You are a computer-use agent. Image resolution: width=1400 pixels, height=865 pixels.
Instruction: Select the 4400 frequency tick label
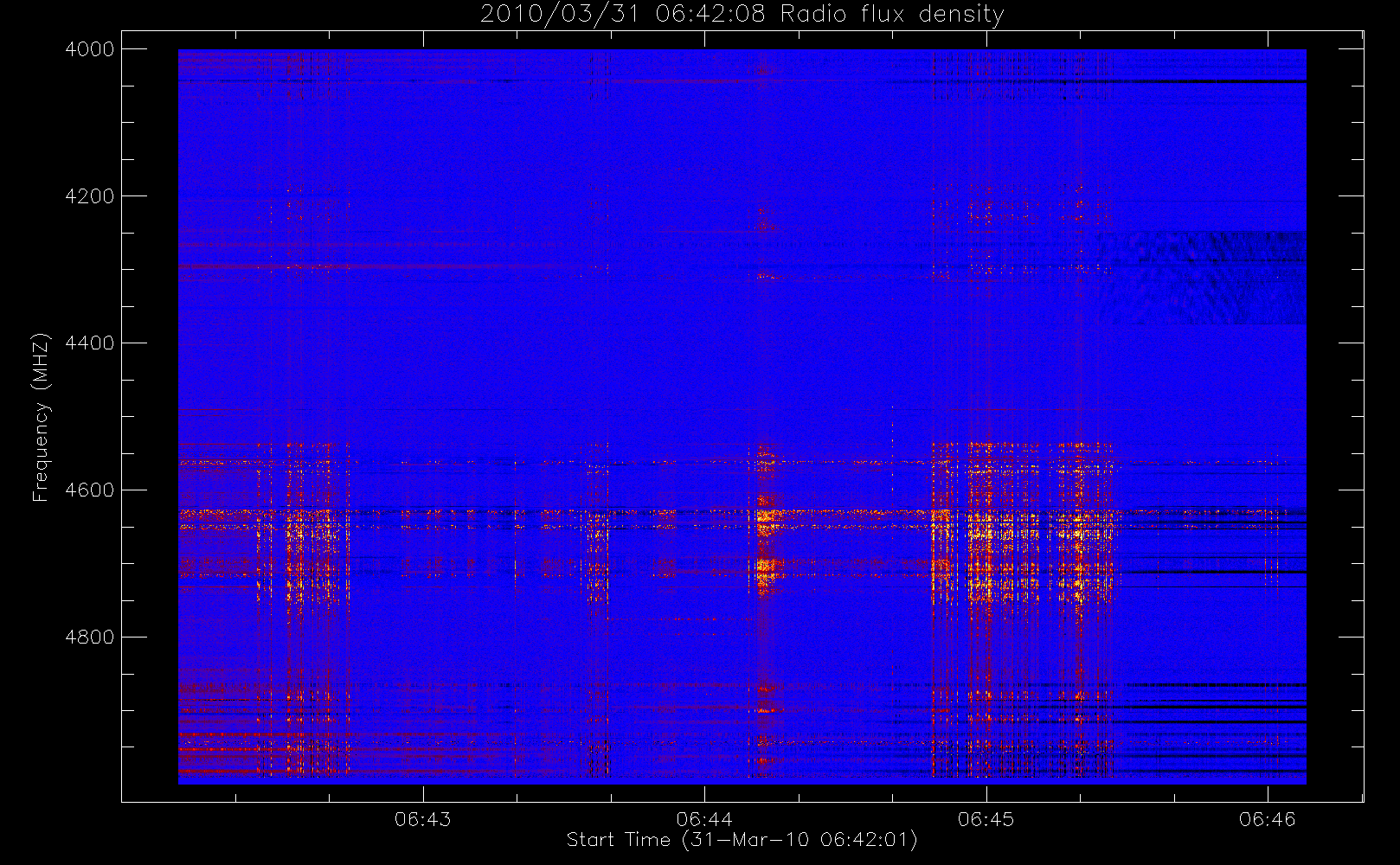point(90,343)
